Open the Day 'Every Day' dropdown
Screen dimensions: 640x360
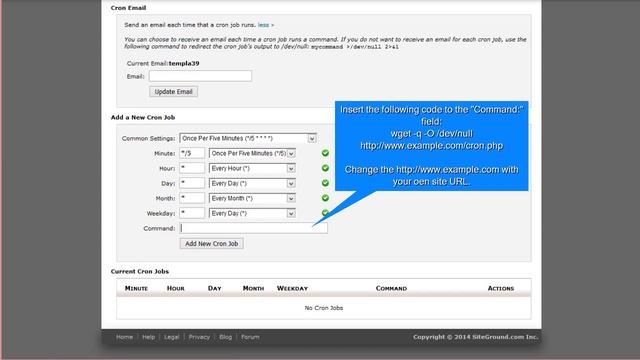(252, 183)
